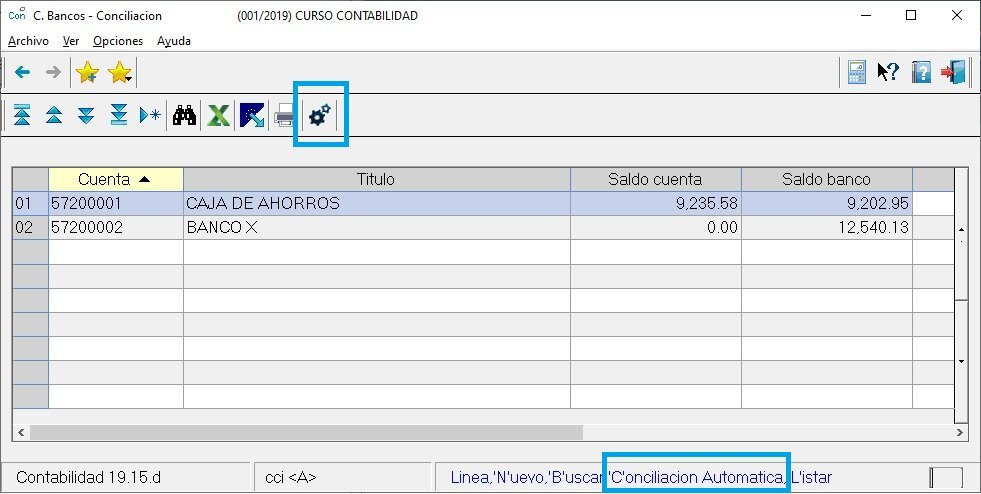This screenshot has height=494, width=981.
Task: Go to previous record icon
Action: click(x=54, y=115)
